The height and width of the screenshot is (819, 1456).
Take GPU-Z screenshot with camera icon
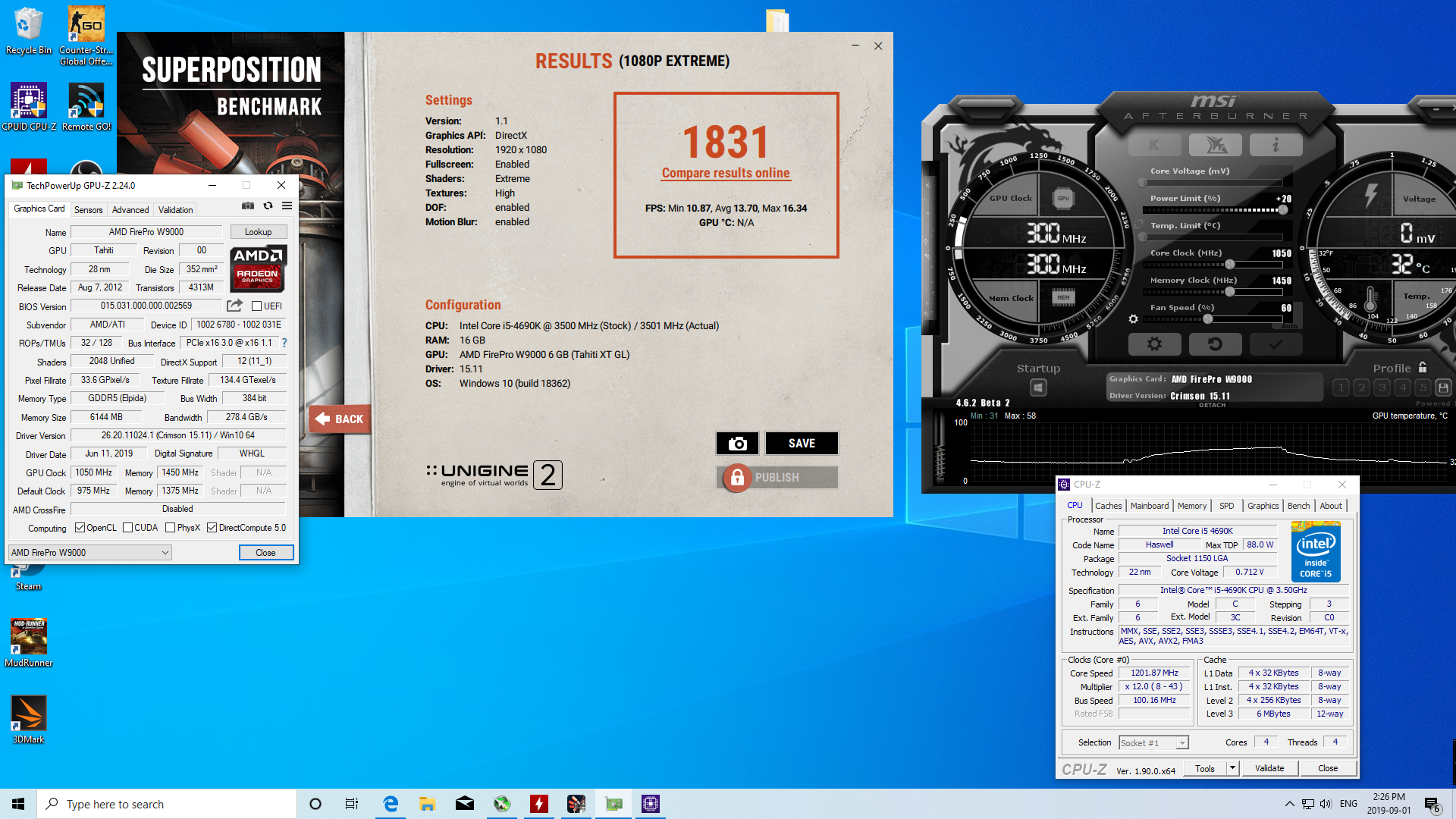point(248,206)
